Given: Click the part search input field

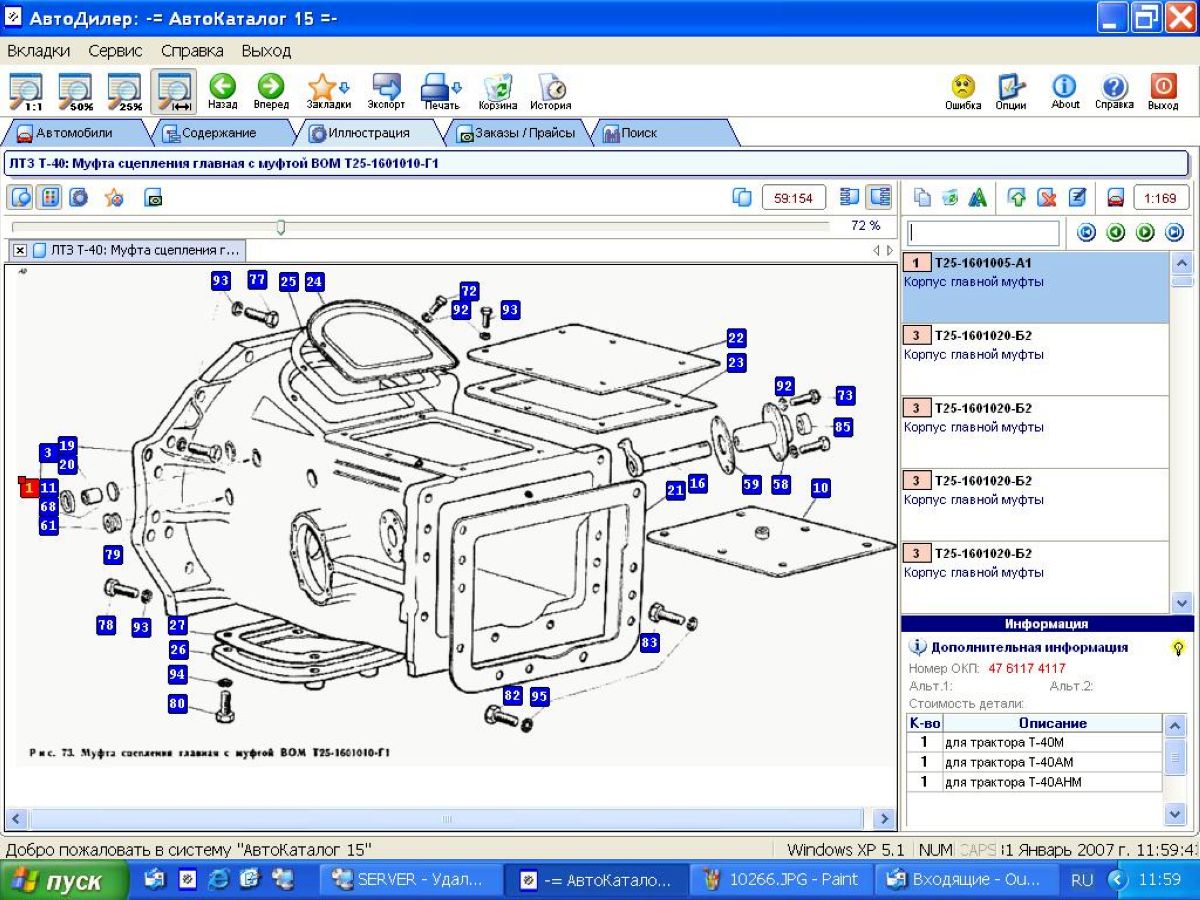Looking at the screenshot, I should [x=983, y=233].
